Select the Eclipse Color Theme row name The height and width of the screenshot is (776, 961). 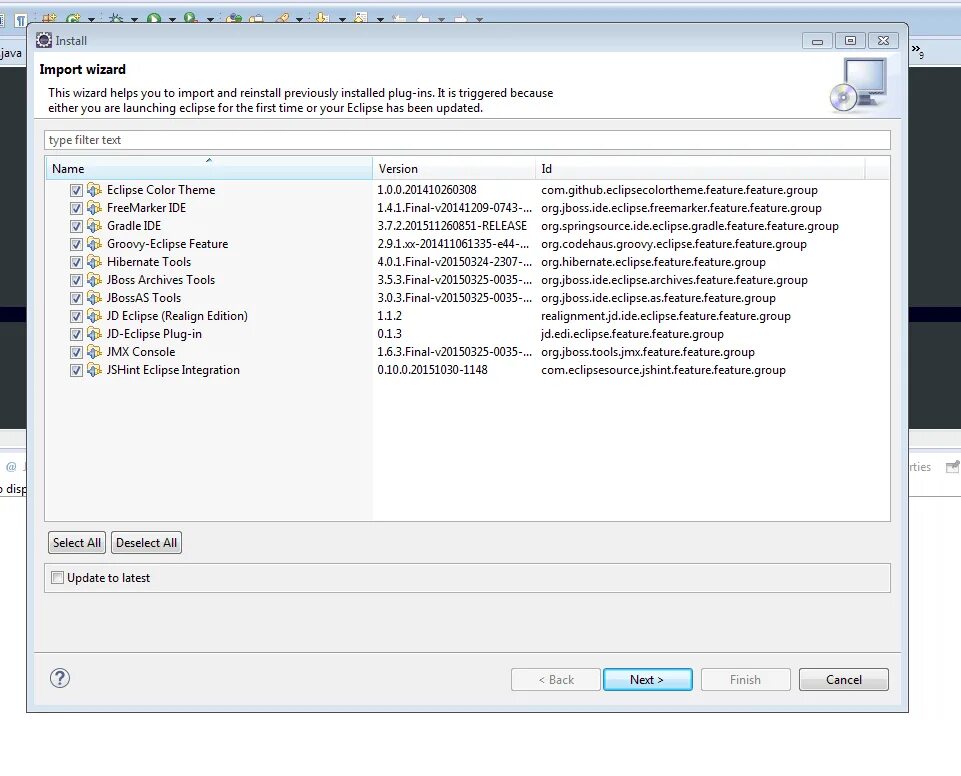(161, 190)
